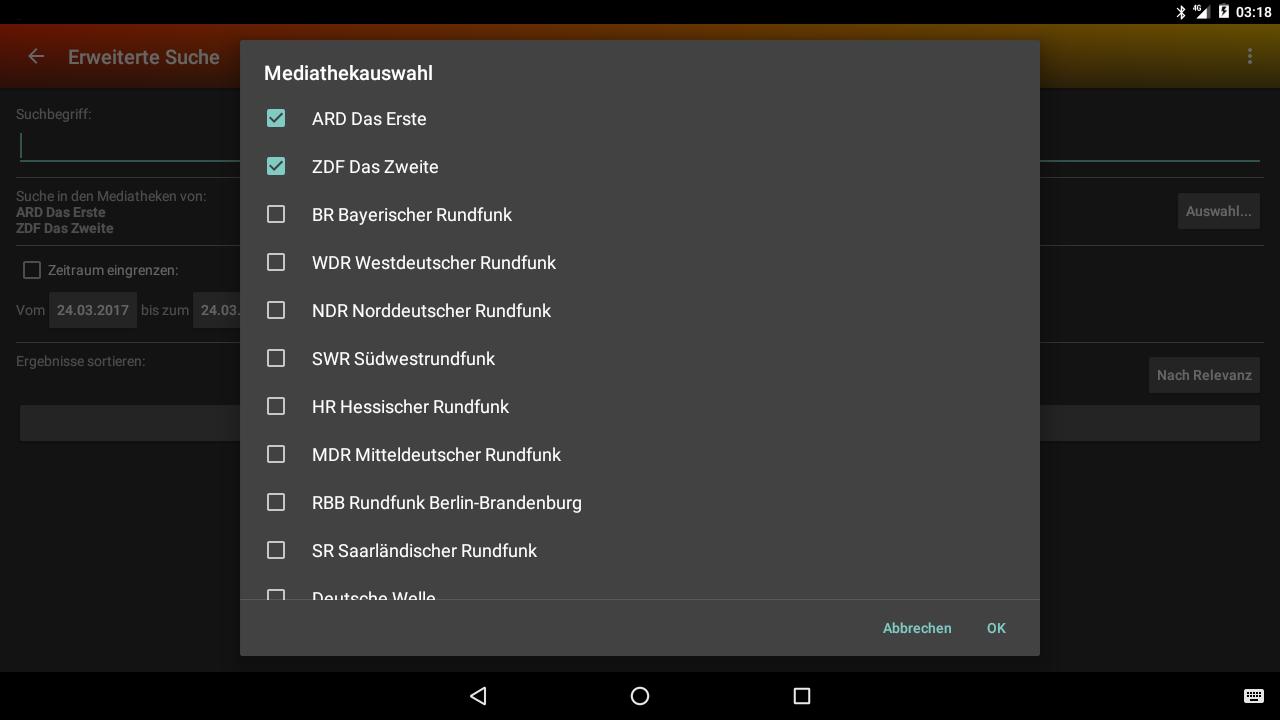The image size is (1280, 720).
Task: Open the three-dot overflow menu
Action: click(x=1249, y=57)
